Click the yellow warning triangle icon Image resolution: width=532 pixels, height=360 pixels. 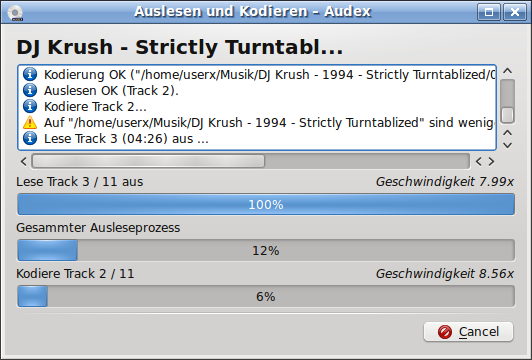[30, 122]
